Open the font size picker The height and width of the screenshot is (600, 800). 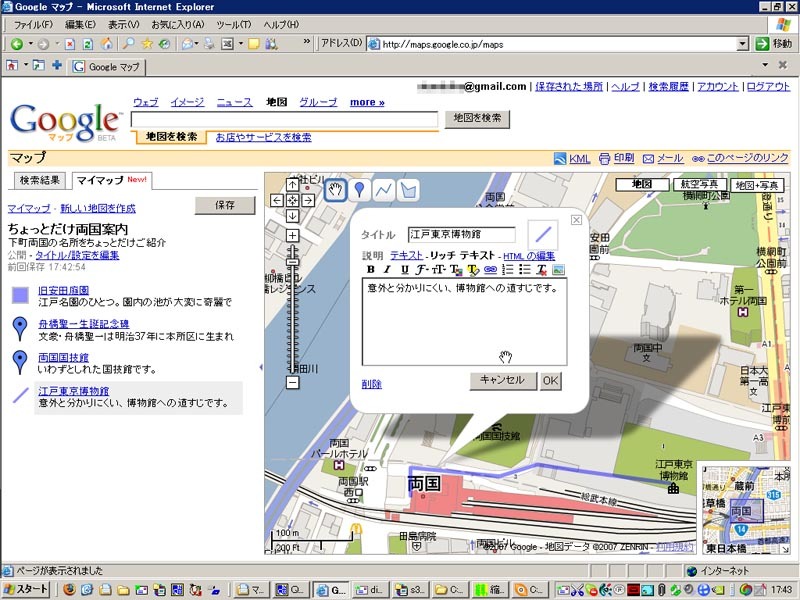tap(439, 269)
